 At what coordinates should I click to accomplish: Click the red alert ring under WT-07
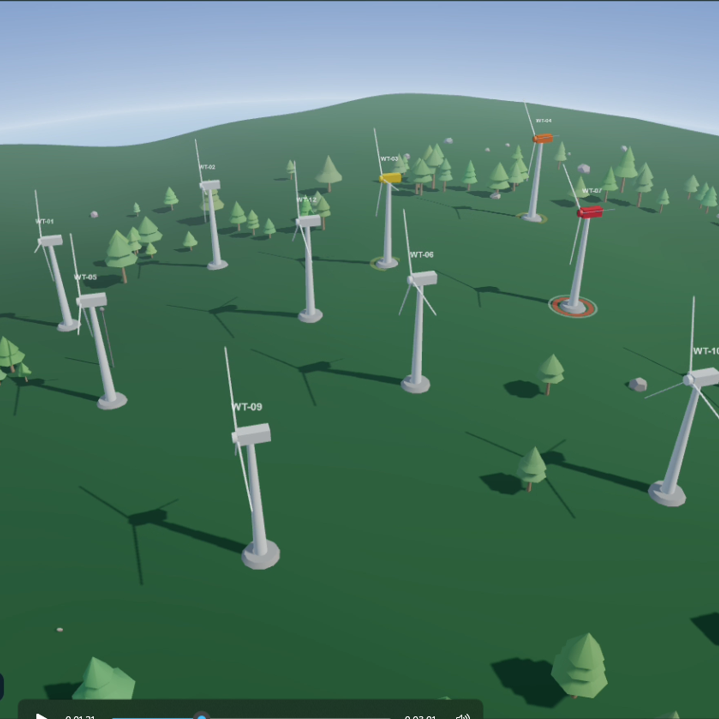[x=573, y=306]
